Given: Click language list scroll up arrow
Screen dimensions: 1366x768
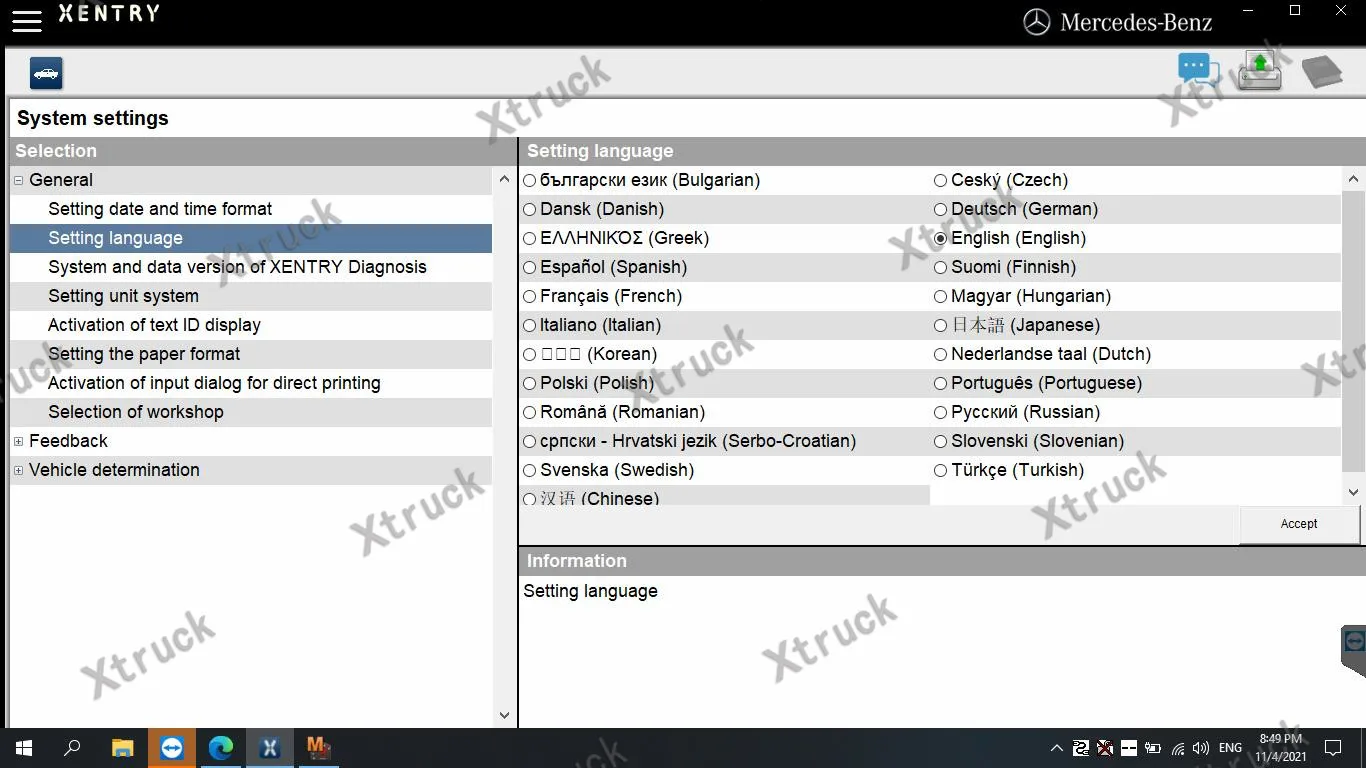Looking at the screenshot, I should [1354, 180].
